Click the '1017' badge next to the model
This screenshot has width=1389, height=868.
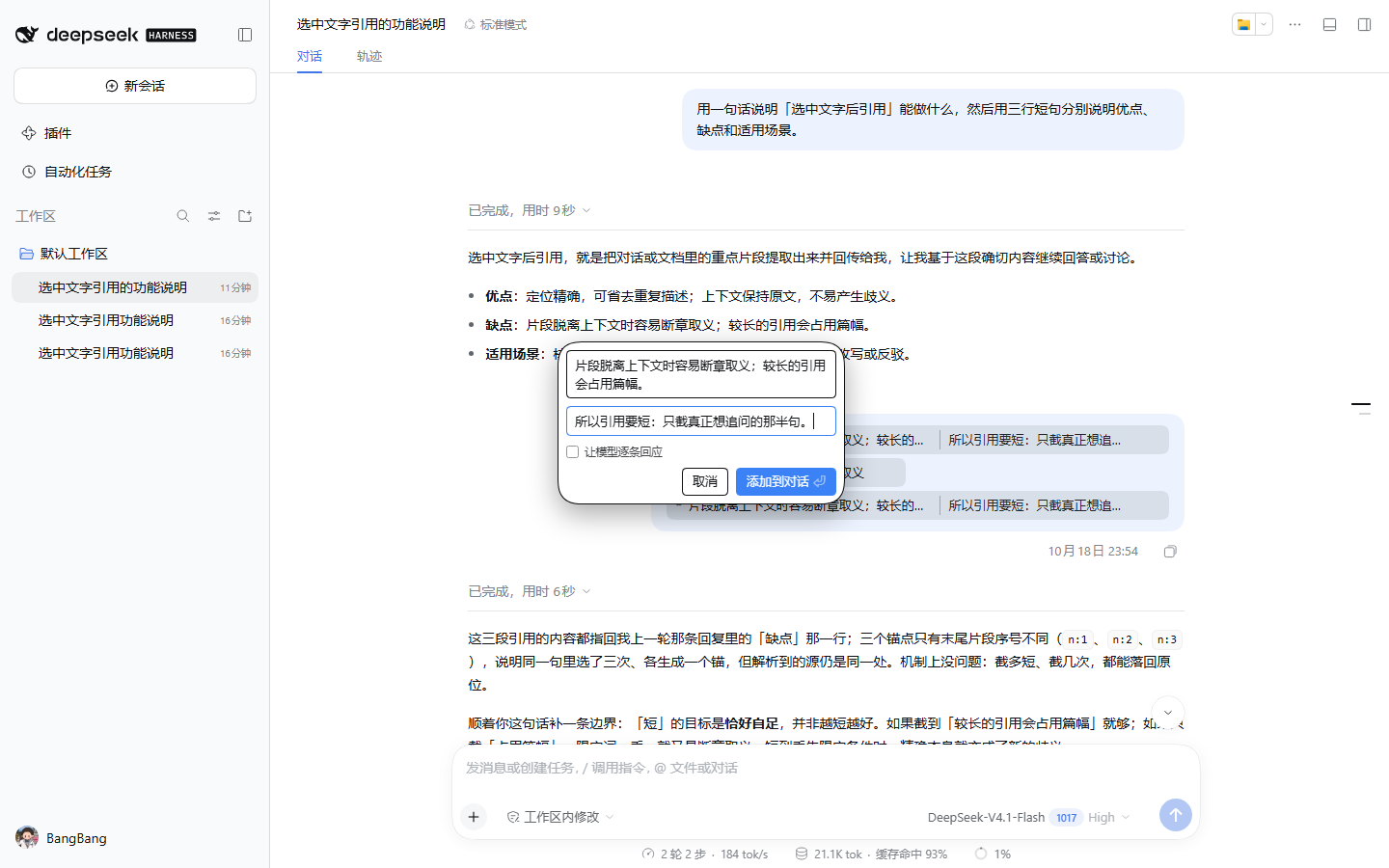pyautogui.click(x=1066, y=817)
